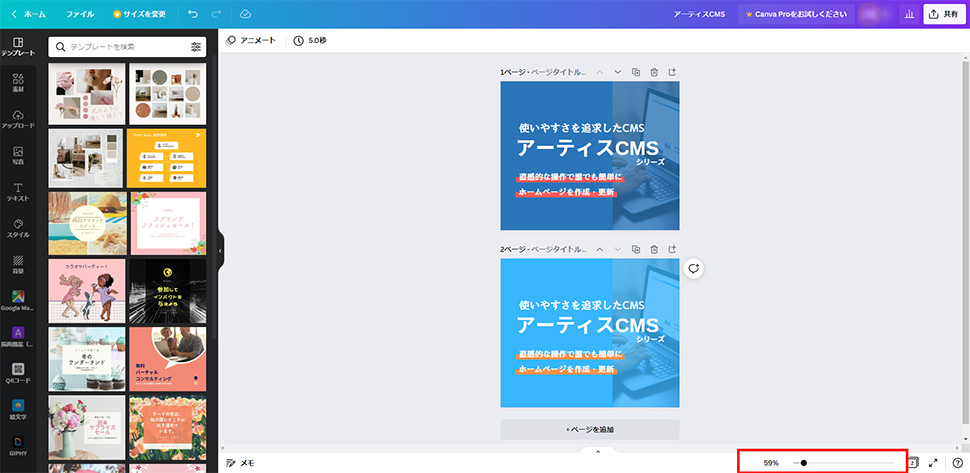
Task: Open the GIPHY app
Action: click(18, 446)
